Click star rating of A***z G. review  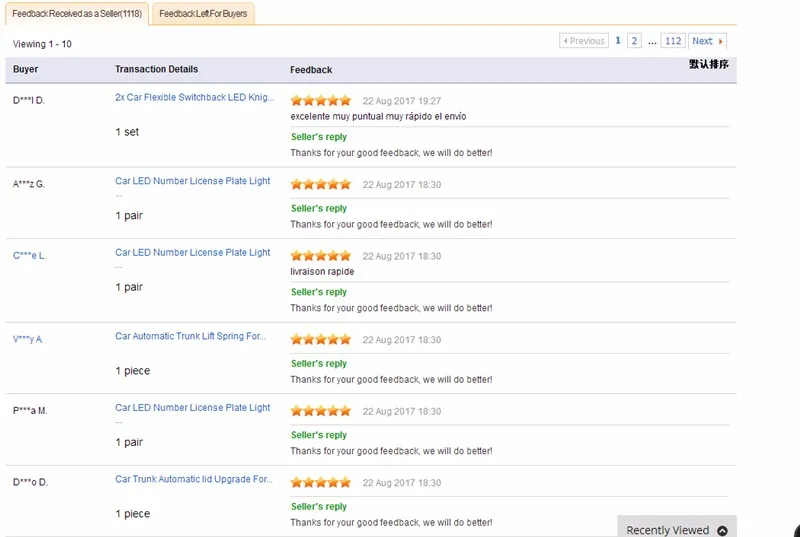(321, 184)
